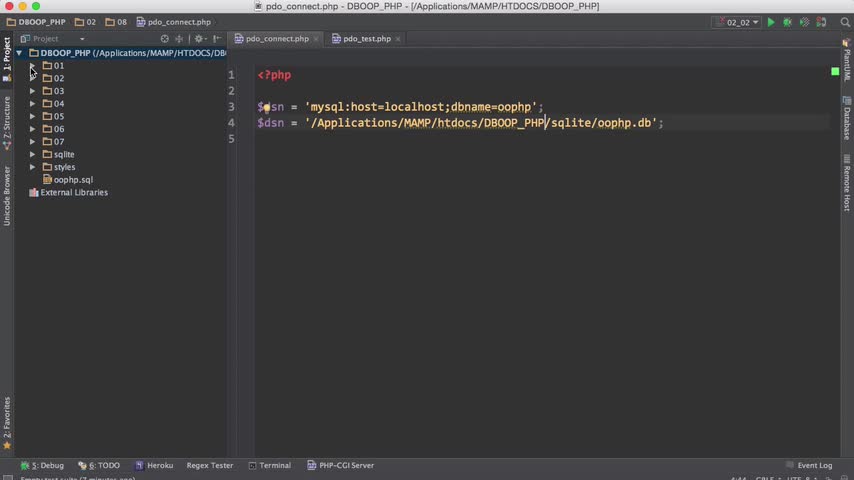Start debugging with the green bug icon

point(788,22)
